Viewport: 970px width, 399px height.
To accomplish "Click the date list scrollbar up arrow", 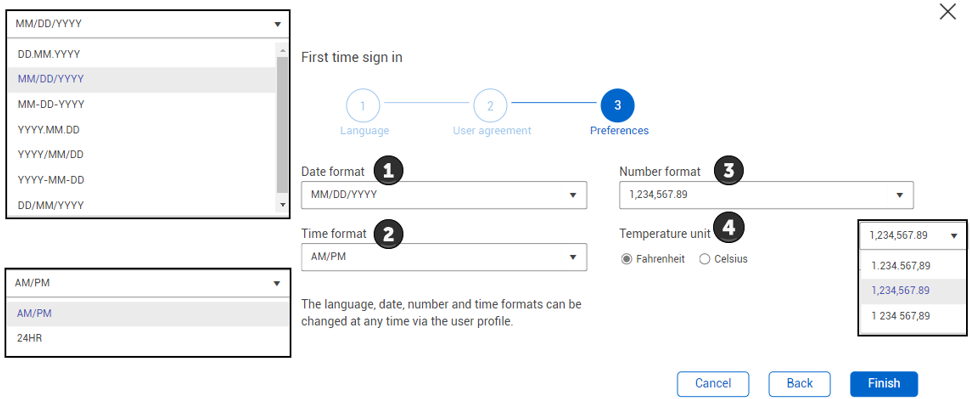I will 282,50.
